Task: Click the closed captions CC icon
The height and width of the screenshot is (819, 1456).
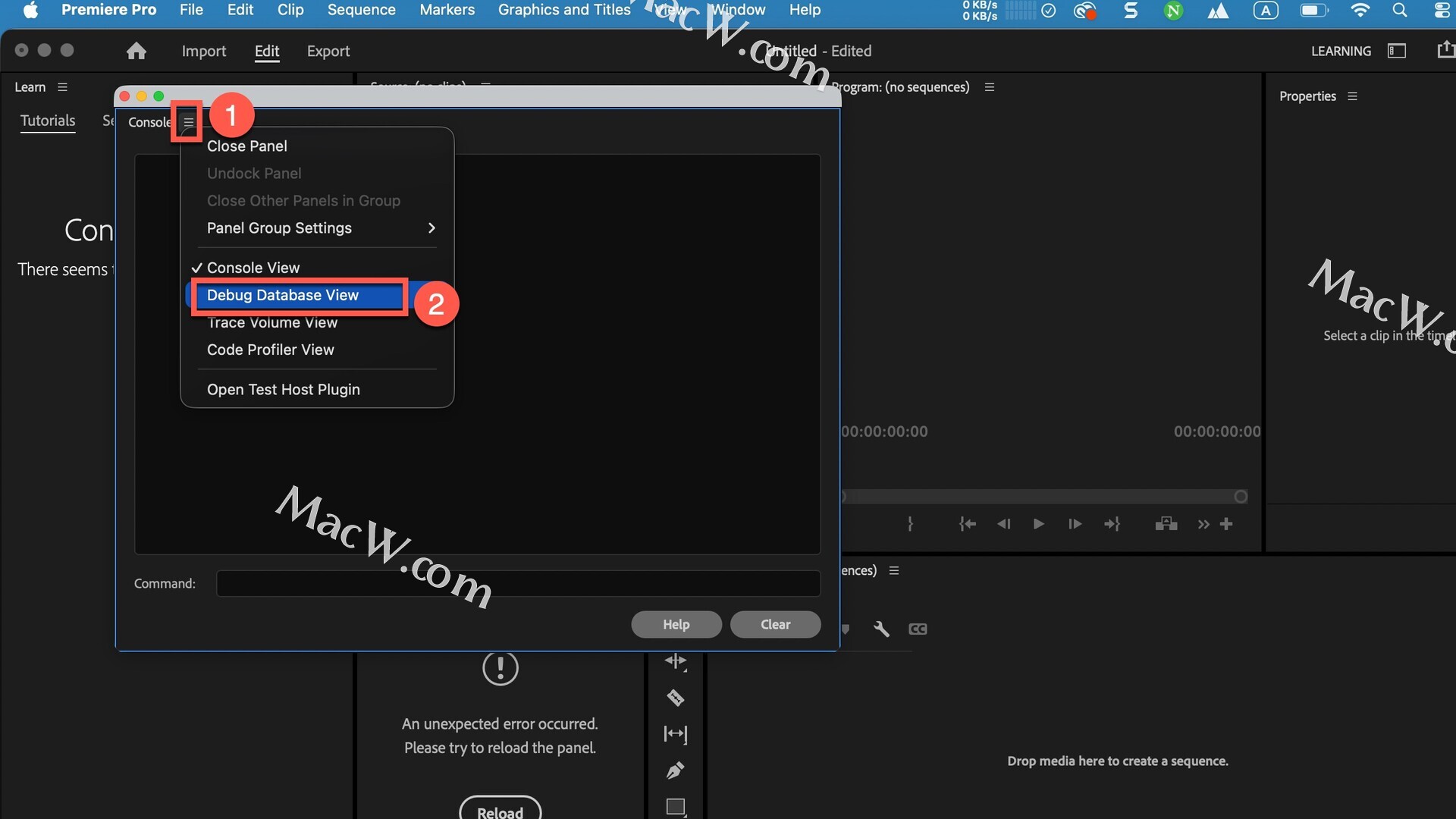Action: click(918, 629)
